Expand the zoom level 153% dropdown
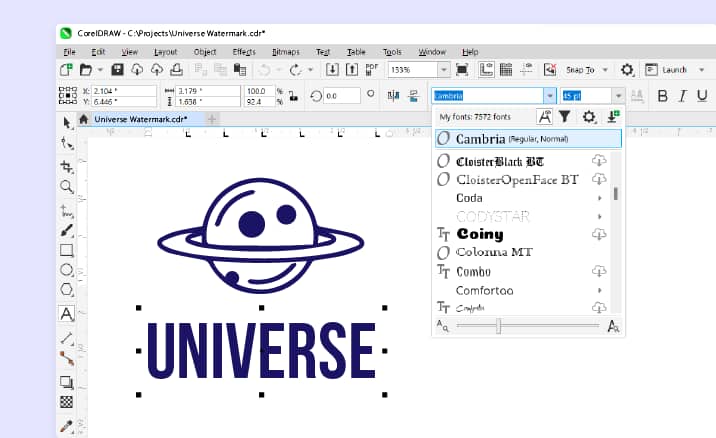The height and width of the screenshot is (438, 716). point(443,70)
